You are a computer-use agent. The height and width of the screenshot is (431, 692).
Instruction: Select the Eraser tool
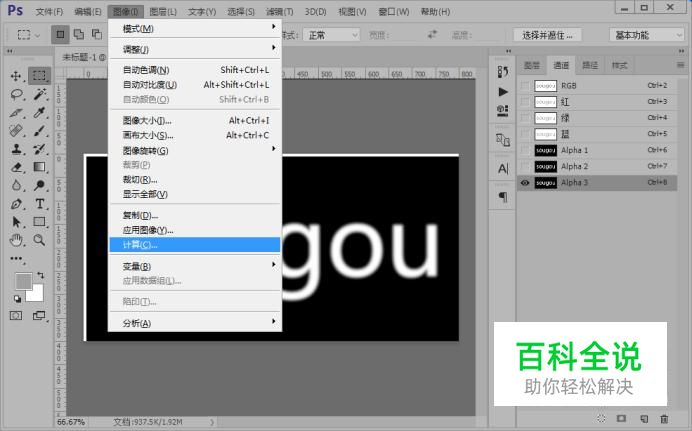16,167
